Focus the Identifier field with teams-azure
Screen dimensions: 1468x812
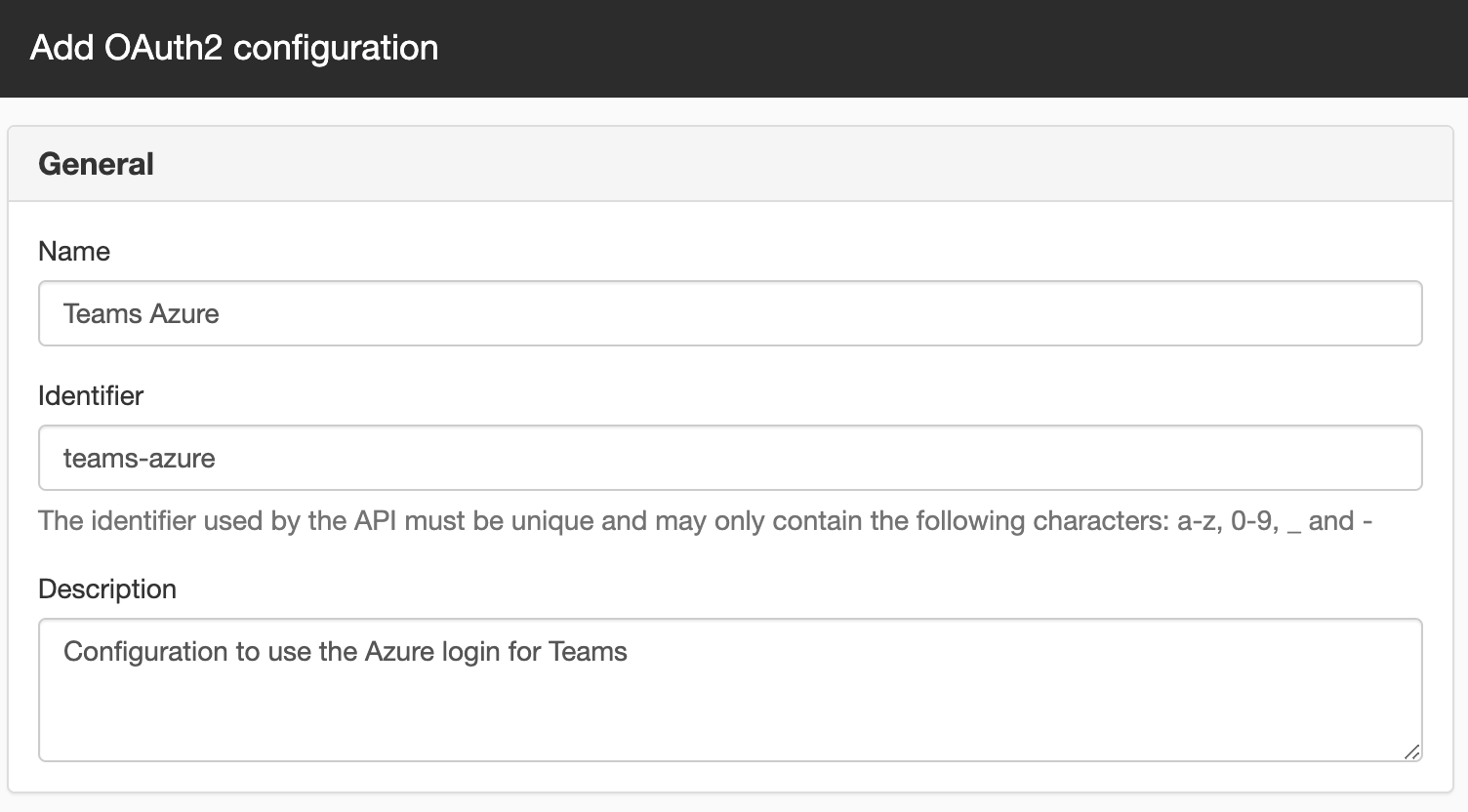point(730,458)
